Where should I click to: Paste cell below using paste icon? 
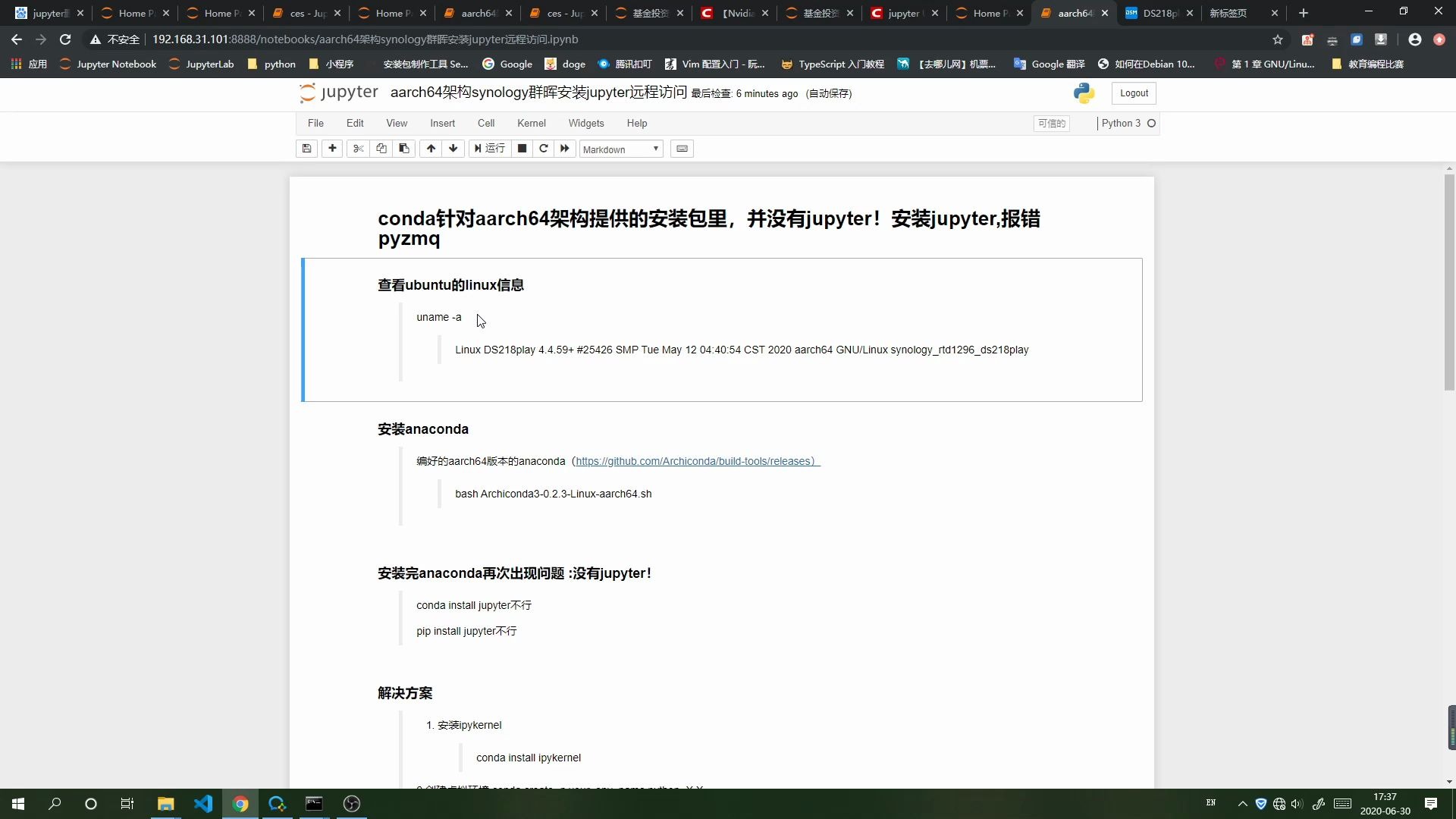click(x=403, y=149)
